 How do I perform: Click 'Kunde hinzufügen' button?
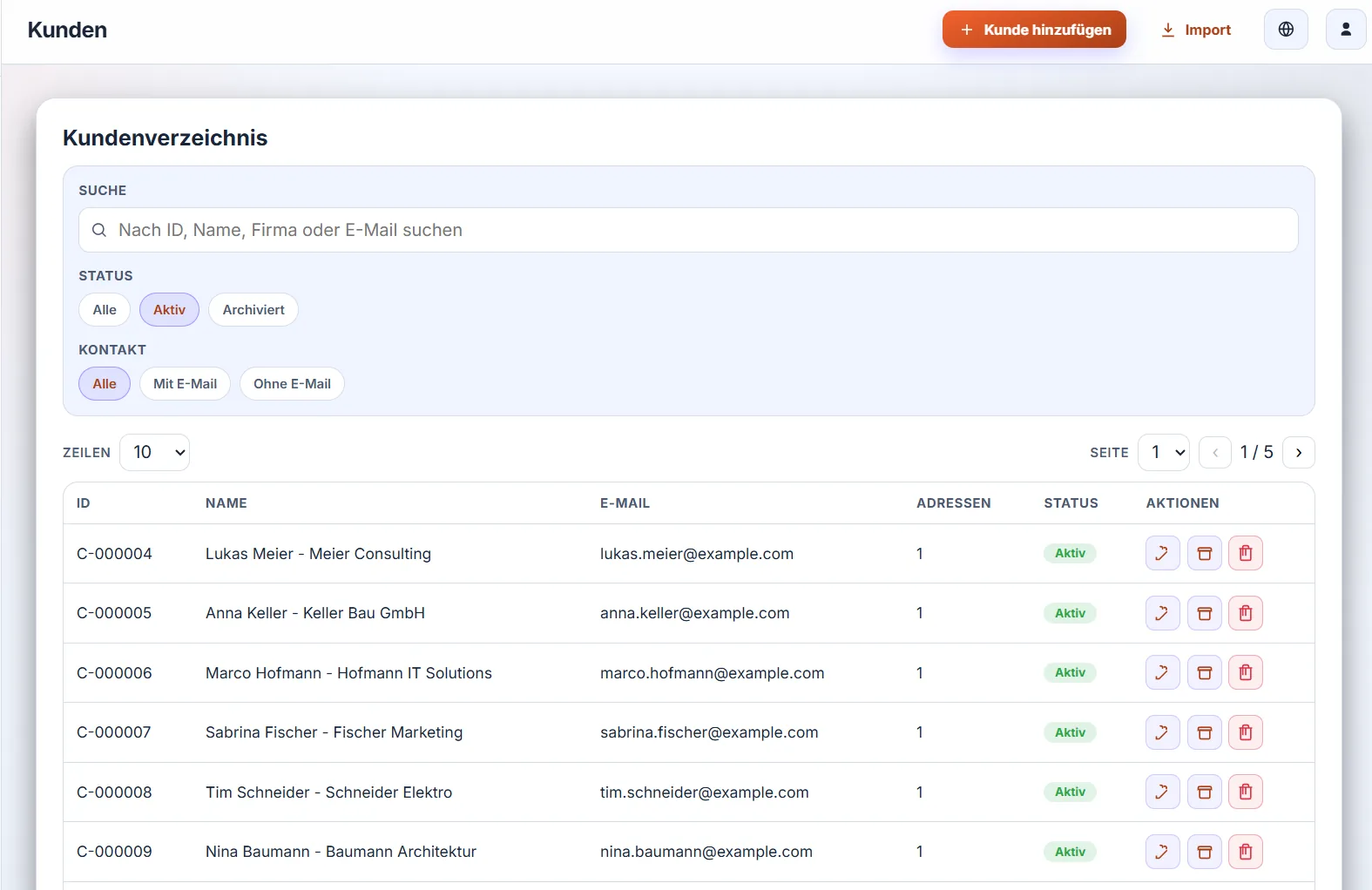tap(1034, 30)
